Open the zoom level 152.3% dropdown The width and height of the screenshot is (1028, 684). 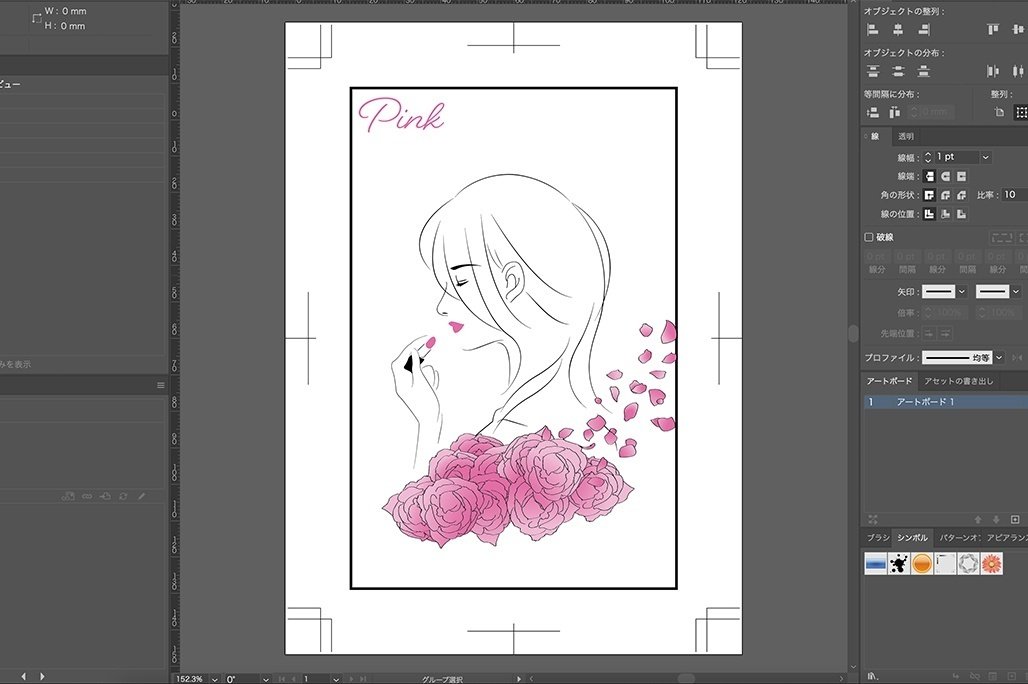click(x=214, y=679)
